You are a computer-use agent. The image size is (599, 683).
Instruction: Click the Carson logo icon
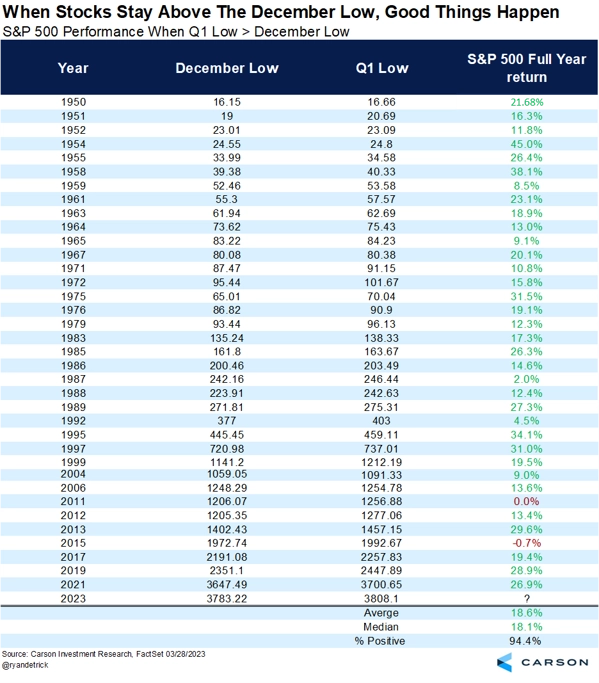(x=504, y=663)
